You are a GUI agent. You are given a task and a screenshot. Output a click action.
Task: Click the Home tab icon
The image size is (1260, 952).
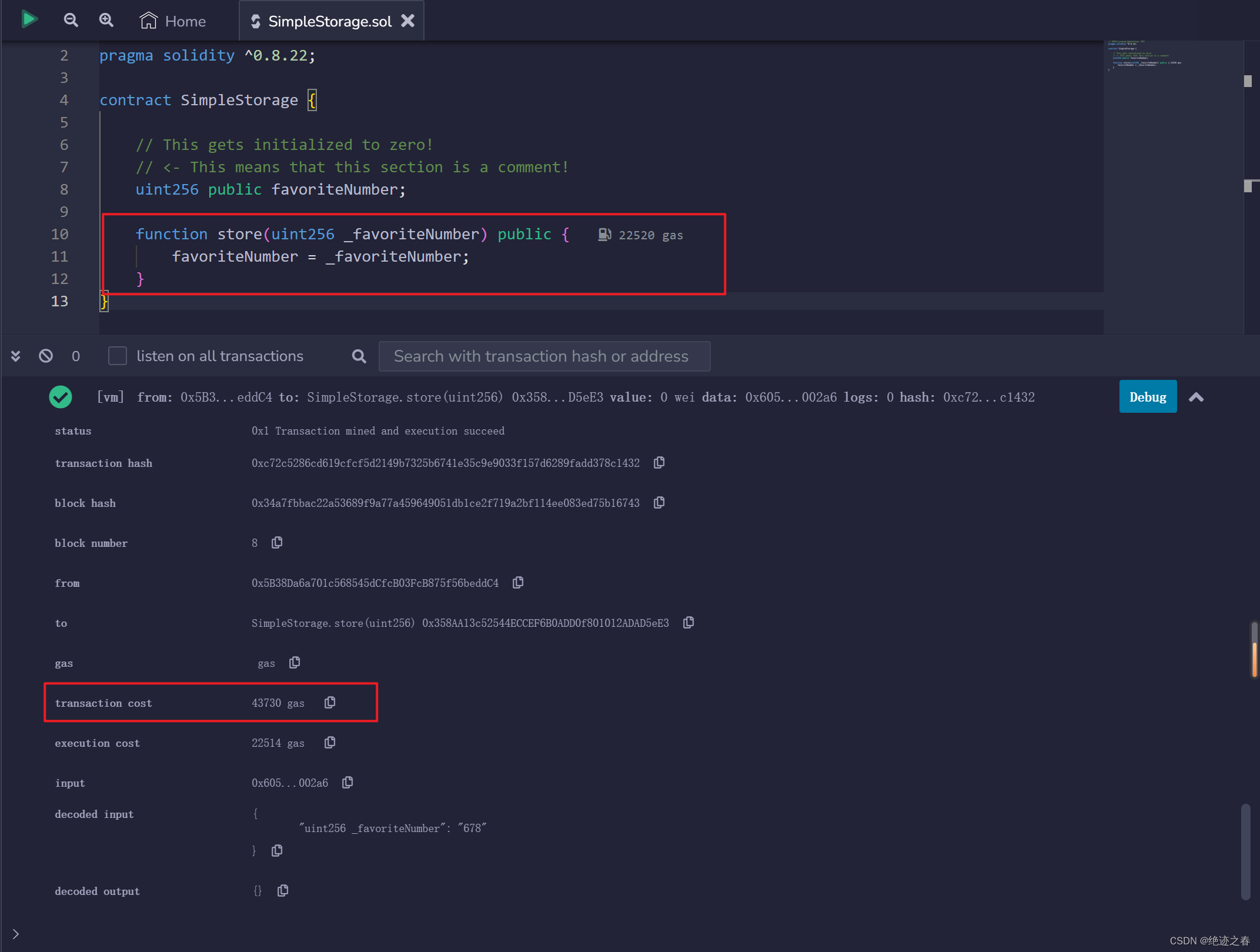(x=148, y=21)
